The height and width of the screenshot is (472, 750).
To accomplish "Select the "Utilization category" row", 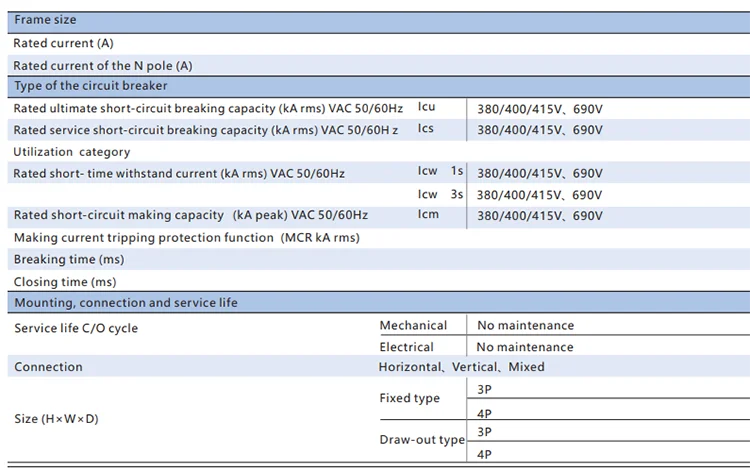I will 72,152.
